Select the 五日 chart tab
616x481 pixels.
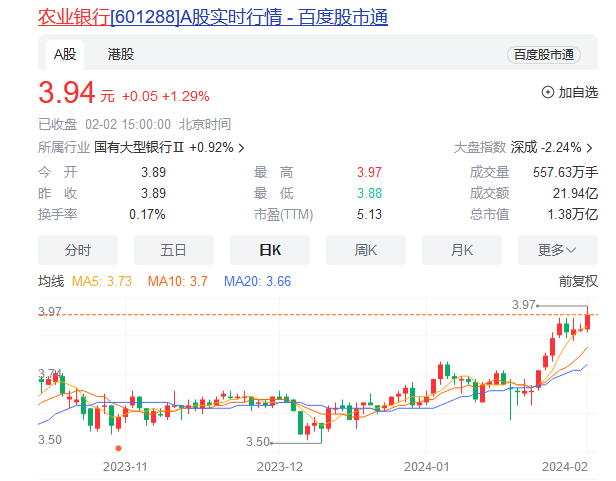[x=174, y=250]
